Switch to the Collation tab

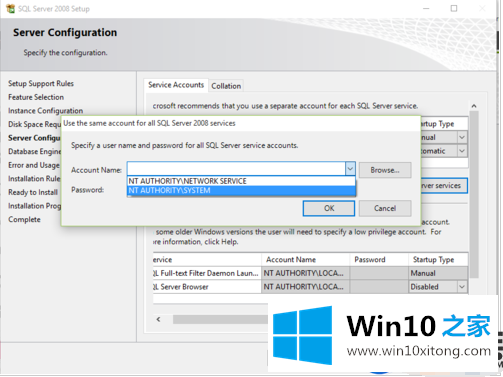[226, 86]
